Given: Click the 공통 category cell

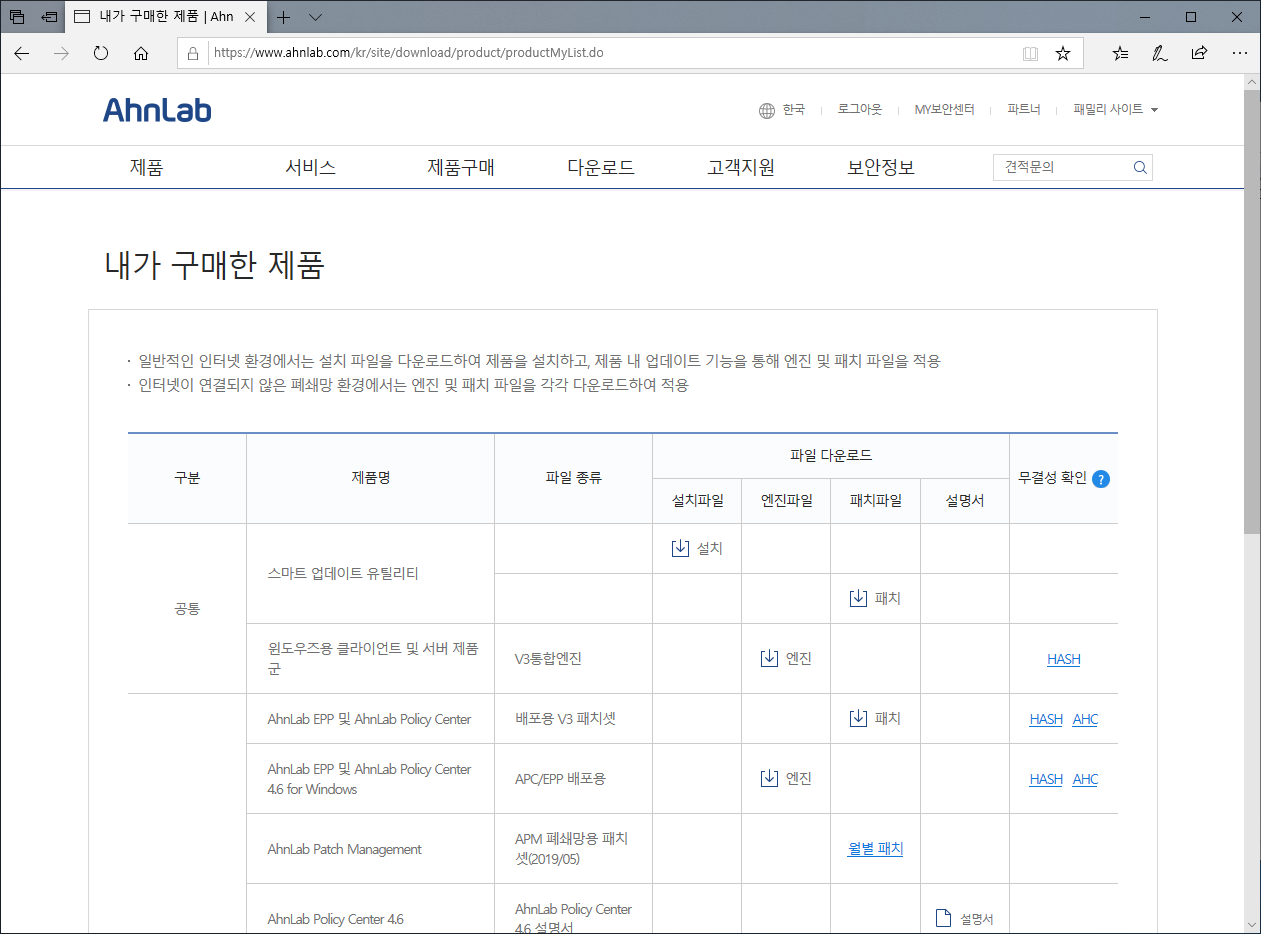Looking at the screenshot, I should coord(187,608).
